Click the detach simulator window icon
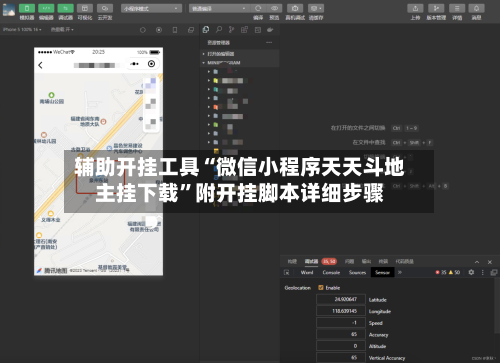 191,30
